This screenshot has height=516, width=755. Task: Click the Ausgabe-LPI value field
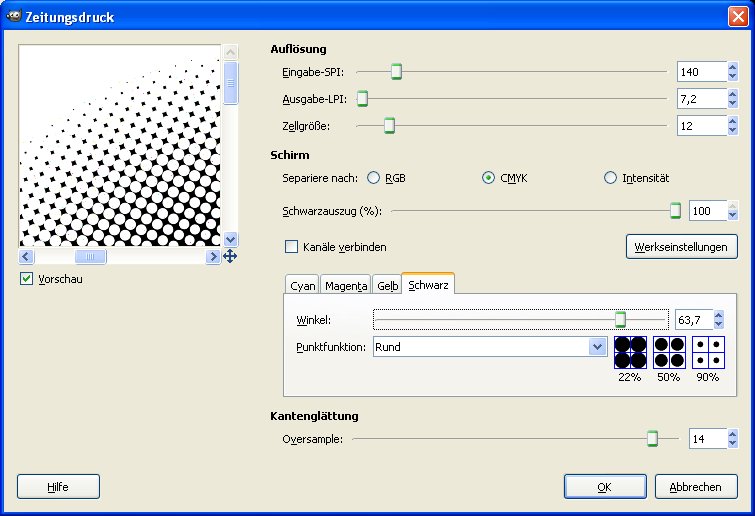(702, 99)
